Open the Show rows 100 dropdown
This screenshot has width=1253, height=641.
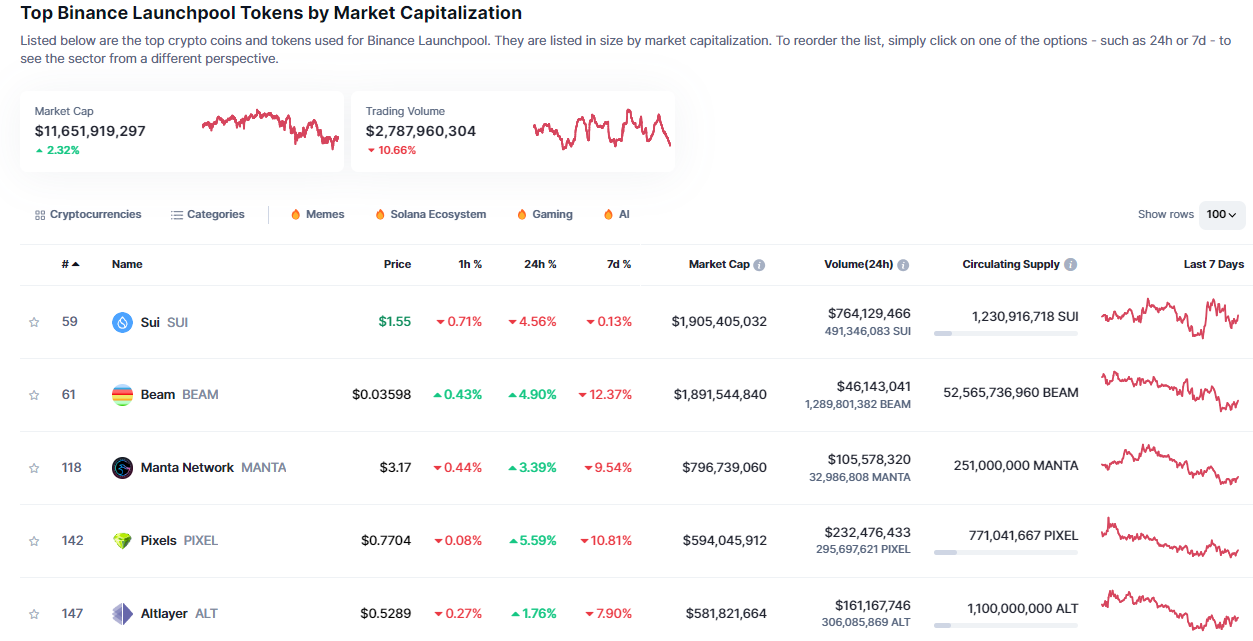click(x=1221, y=215)
